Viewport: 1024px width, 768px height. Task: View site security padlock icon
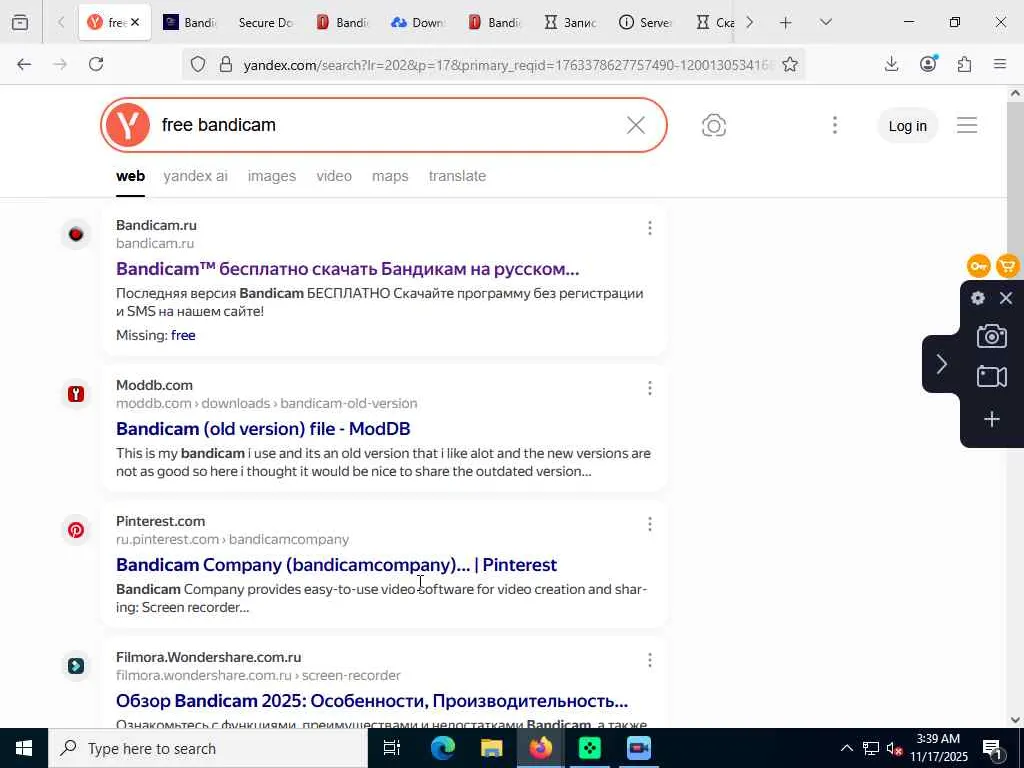click(226, 64)
